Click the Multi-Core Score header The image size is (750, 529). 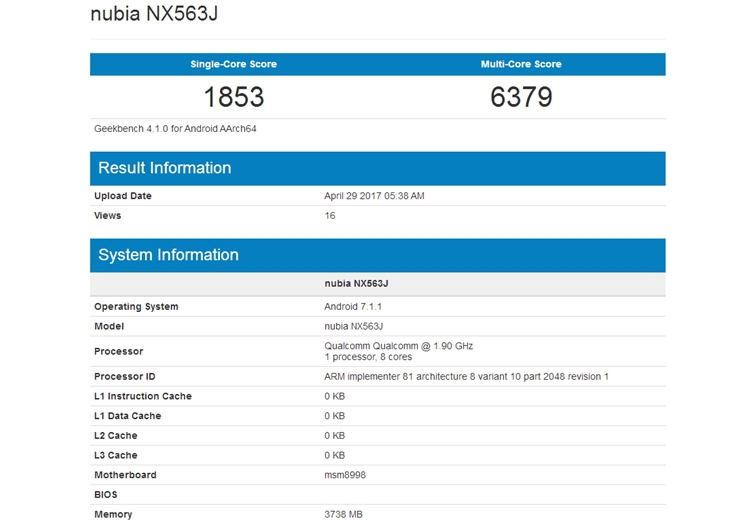pos(521,64)
